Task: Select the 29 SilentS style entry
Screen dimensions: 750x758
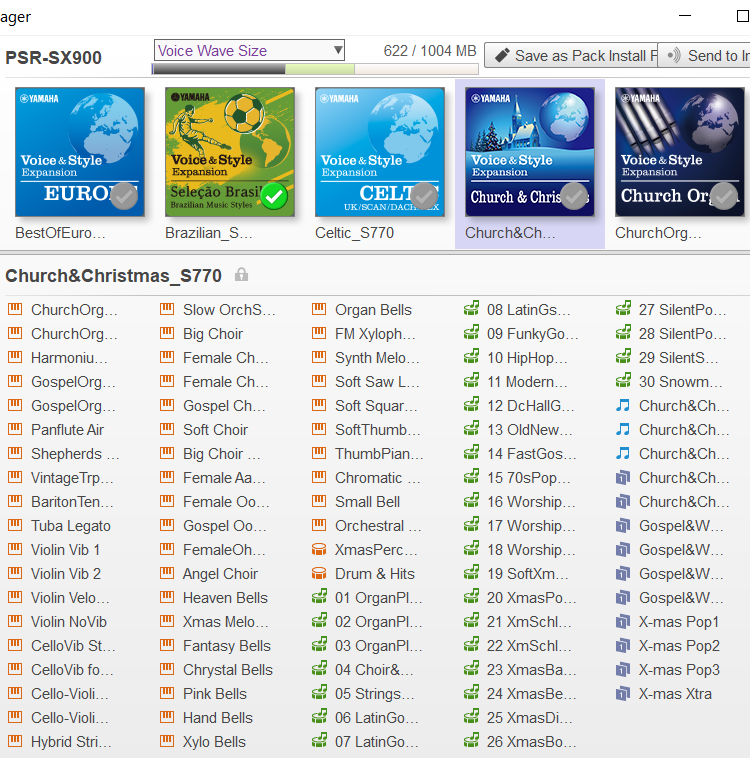Action: 668,358
